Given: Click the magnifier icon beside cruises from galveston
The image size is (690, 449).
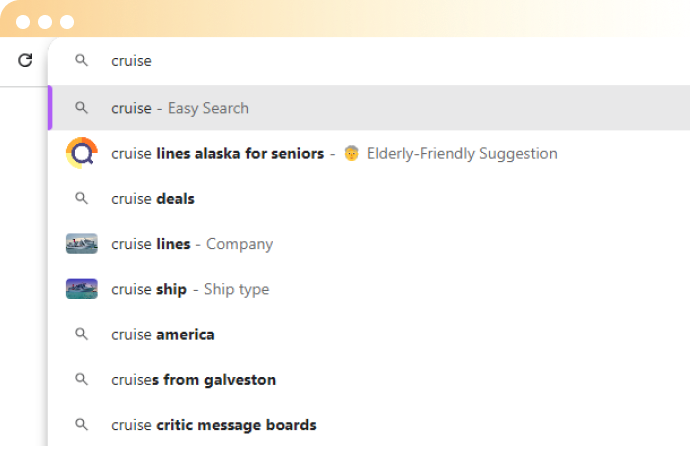Looking at the screenshot, I should coord(81,379).
